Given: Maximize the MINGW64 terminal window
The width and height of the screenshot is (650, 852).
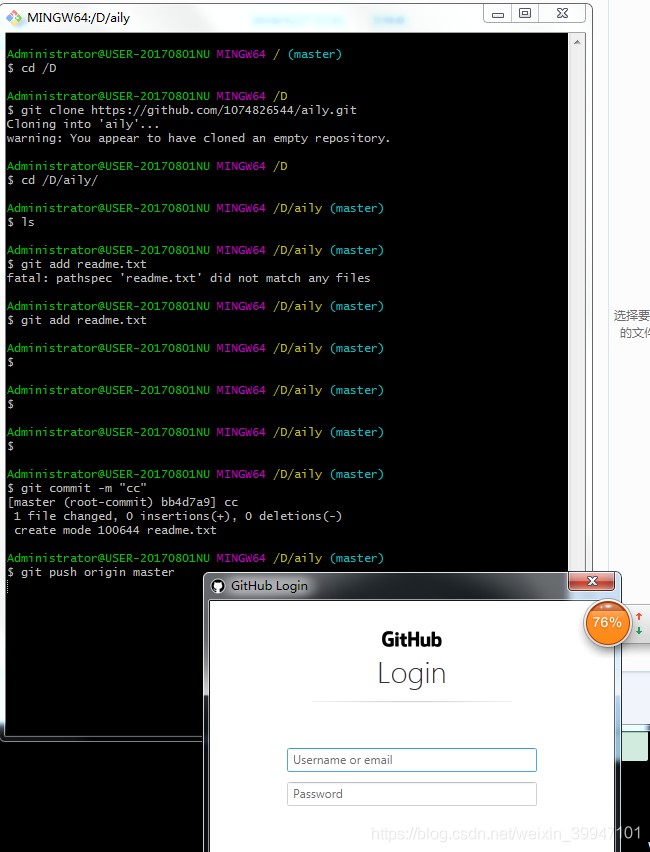Looking at the screenshot, I should [524, 14].
